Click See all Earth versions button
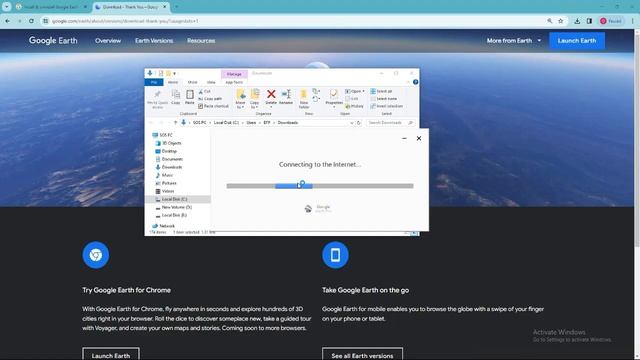Image resolution: width=640 pixels, height=360 pixels. click(362, 355)
